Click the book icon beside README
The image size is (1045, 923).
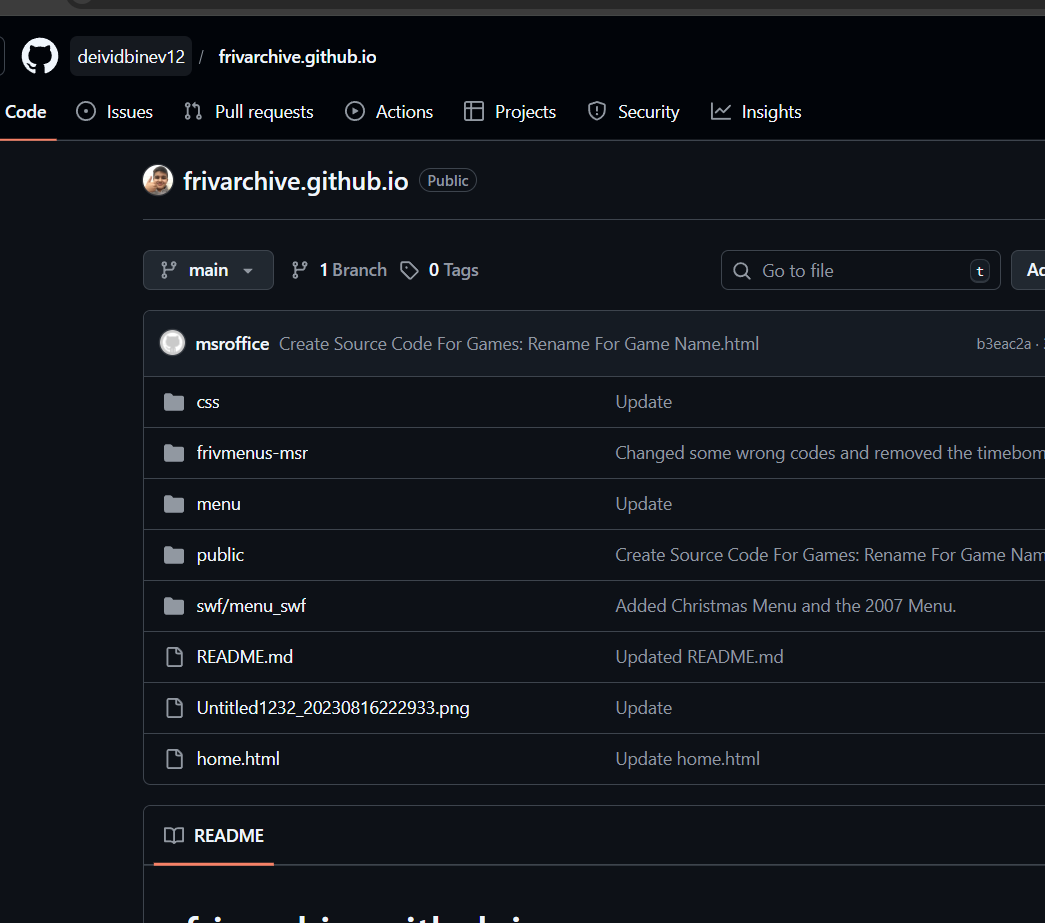pyautogui.click(x=174, y=836)
